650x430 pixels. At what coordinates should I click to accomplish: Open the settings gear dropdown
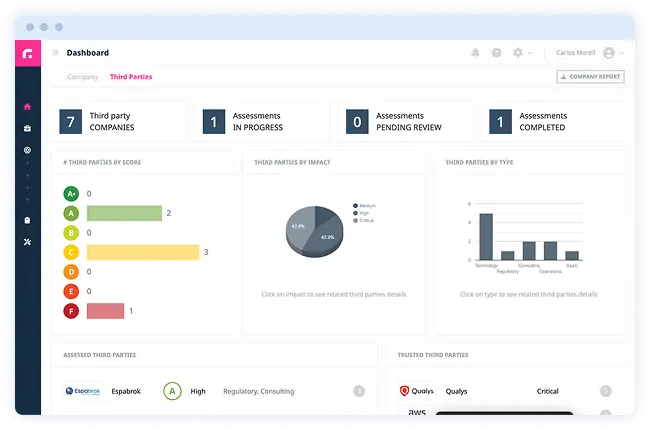click(520, 53)
